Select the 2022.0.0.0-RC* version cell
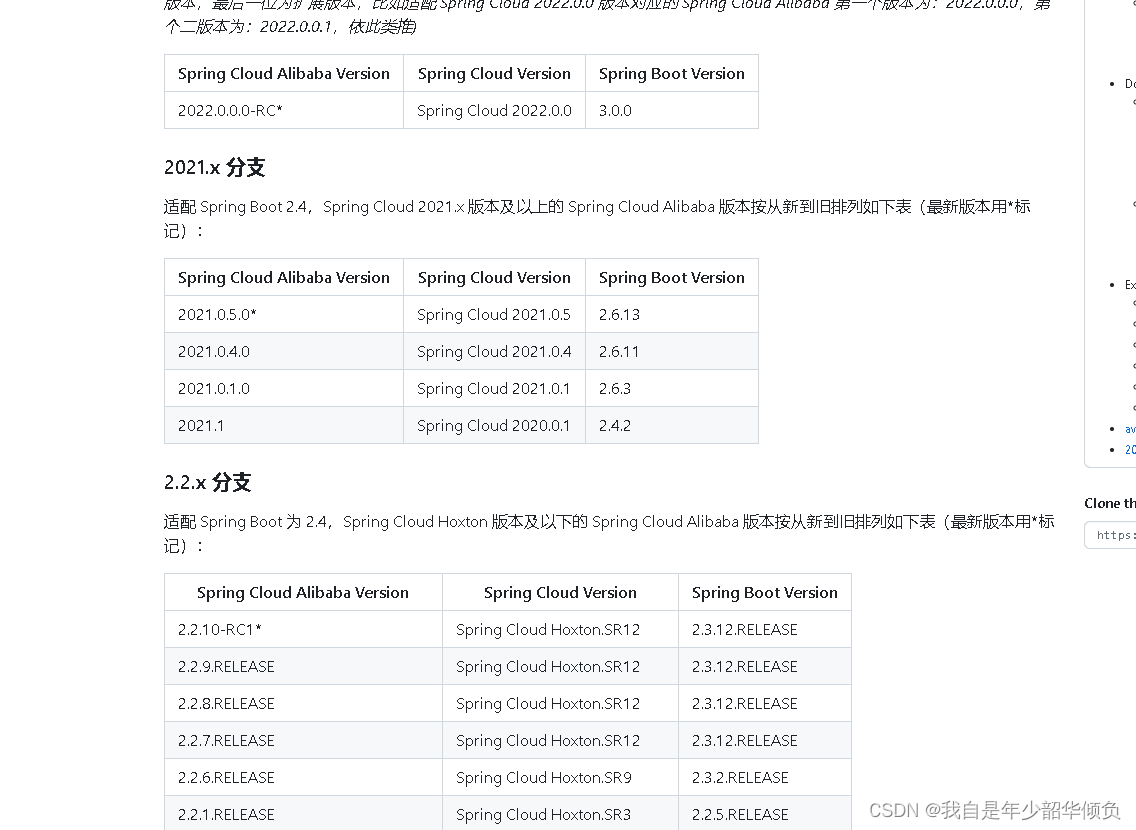The image size is (1136, 830). (284, 111)
